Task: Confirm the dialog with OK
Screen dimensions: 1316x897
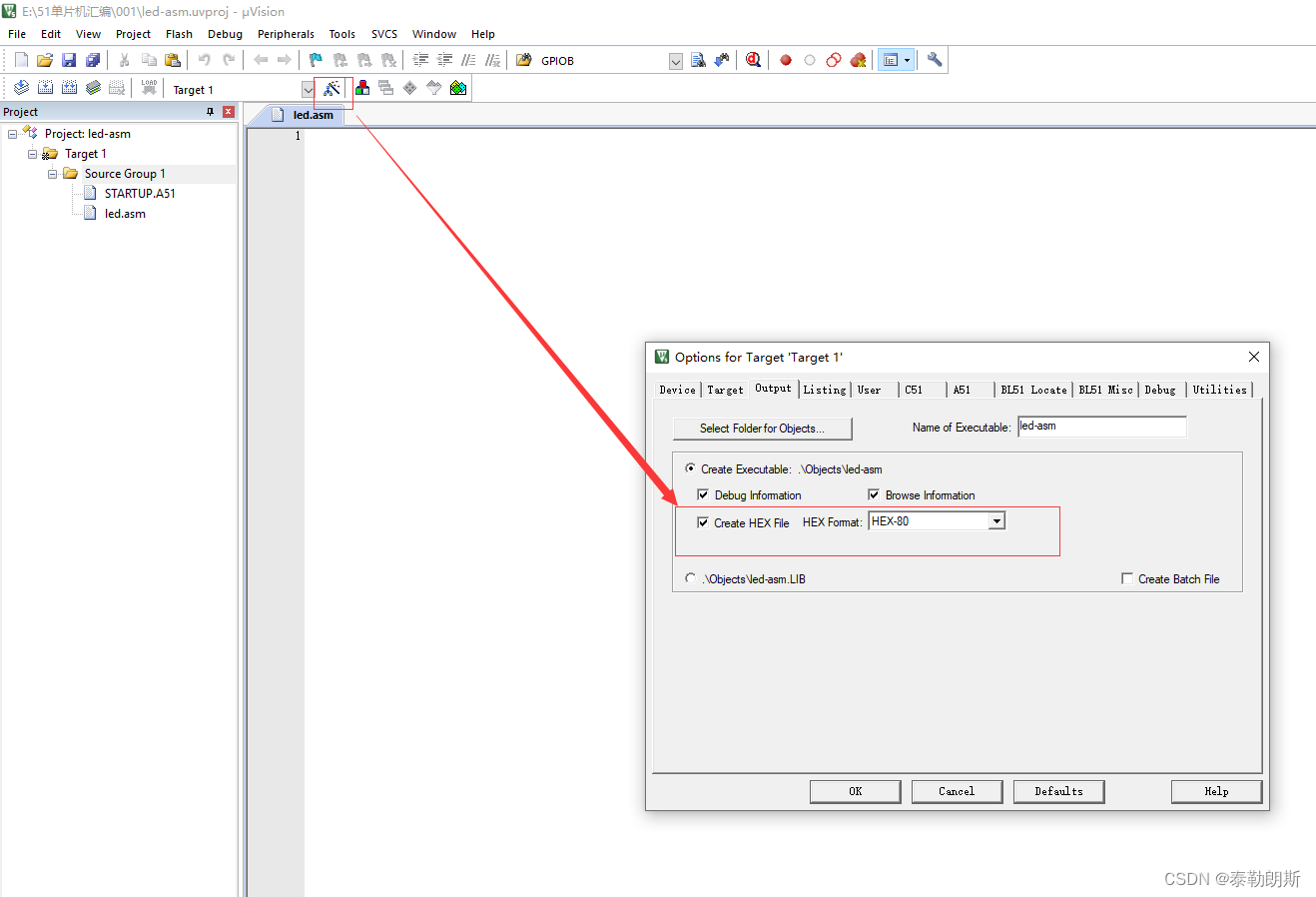Action: click(x=855, y=791)
